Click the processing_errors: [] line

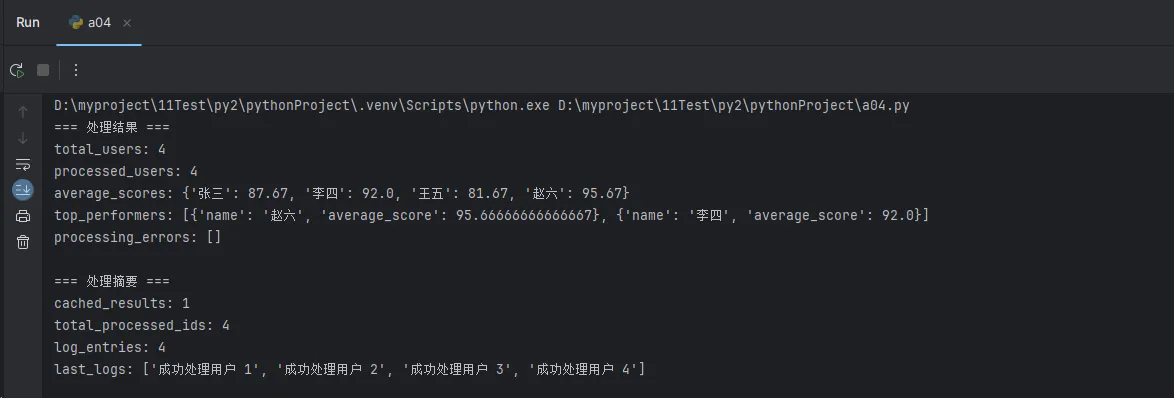click(138, 238)
